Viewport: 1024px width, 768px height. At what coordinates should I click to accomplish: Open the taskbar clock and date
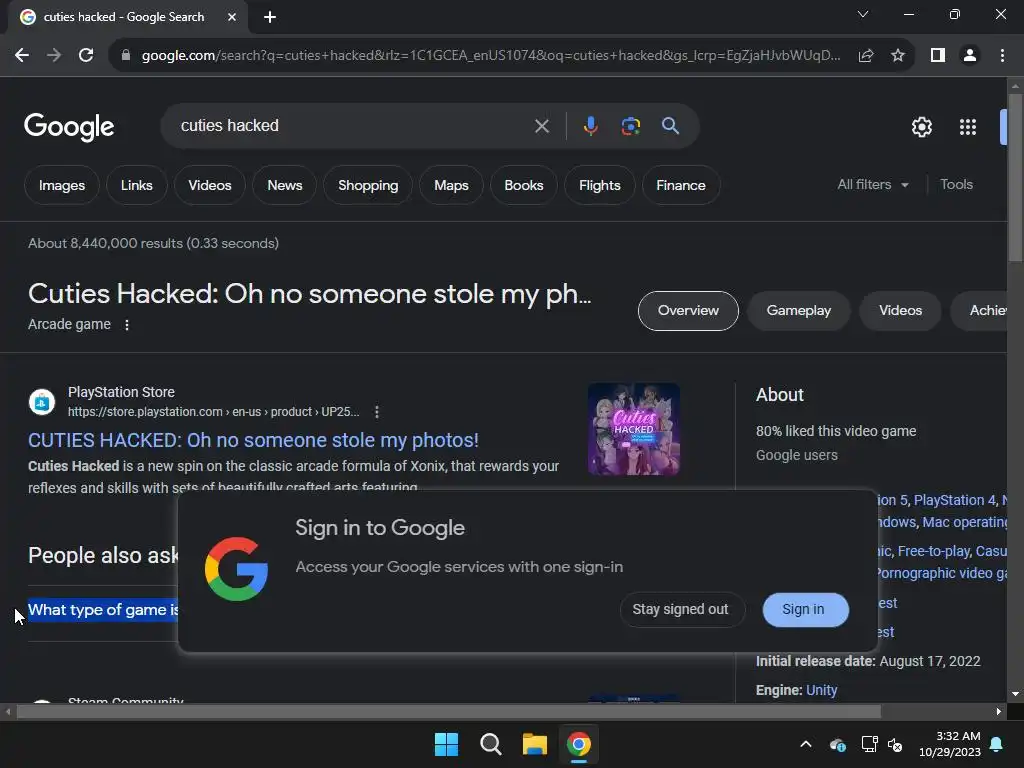[950, 744]
